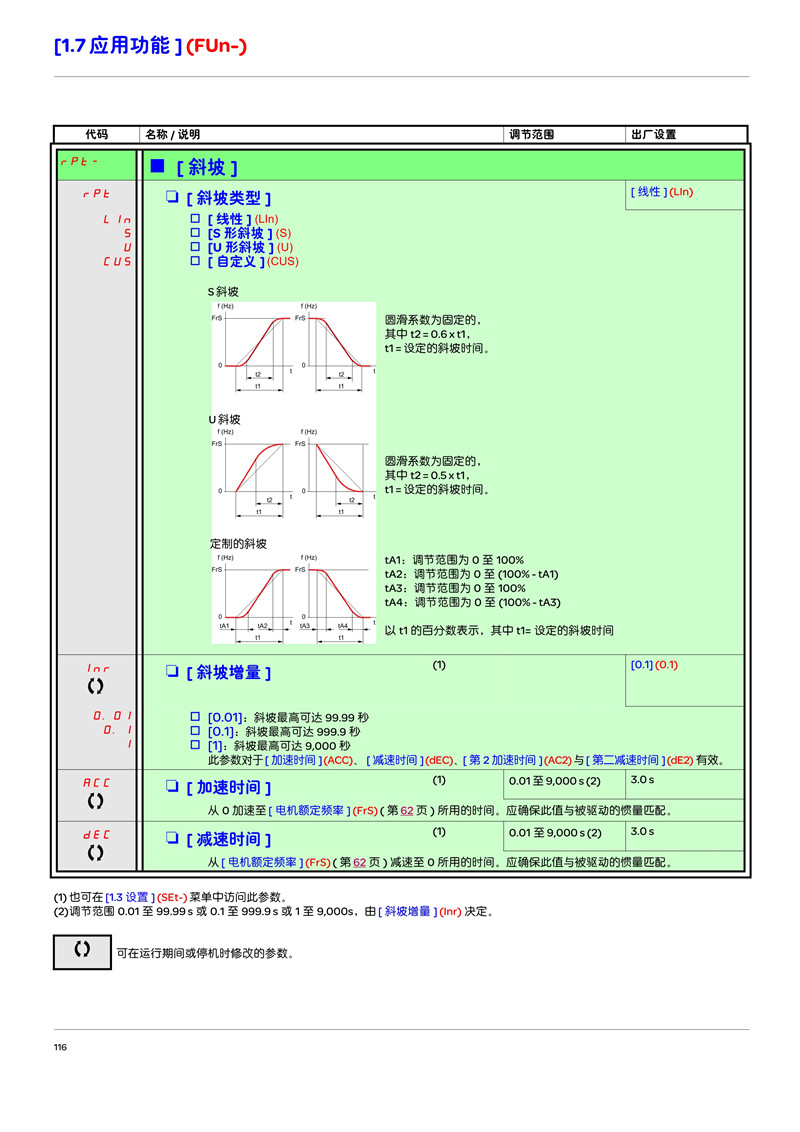Click the square bullet before [0.01] option
The width and height of the screenshot is (800, 1132).
tap(195, 716)
